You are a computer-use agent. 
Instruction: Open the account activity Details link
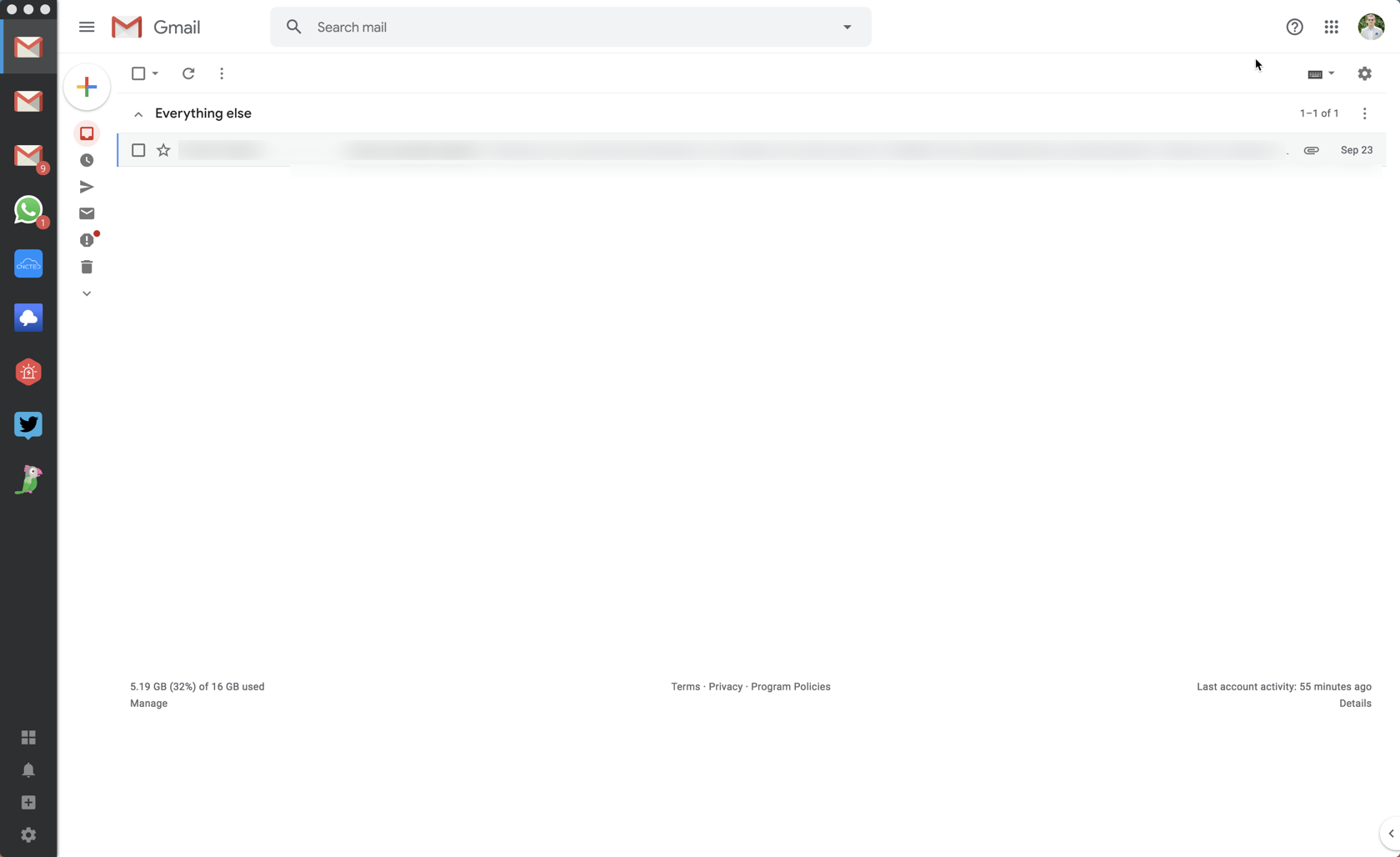[1355, 704]
